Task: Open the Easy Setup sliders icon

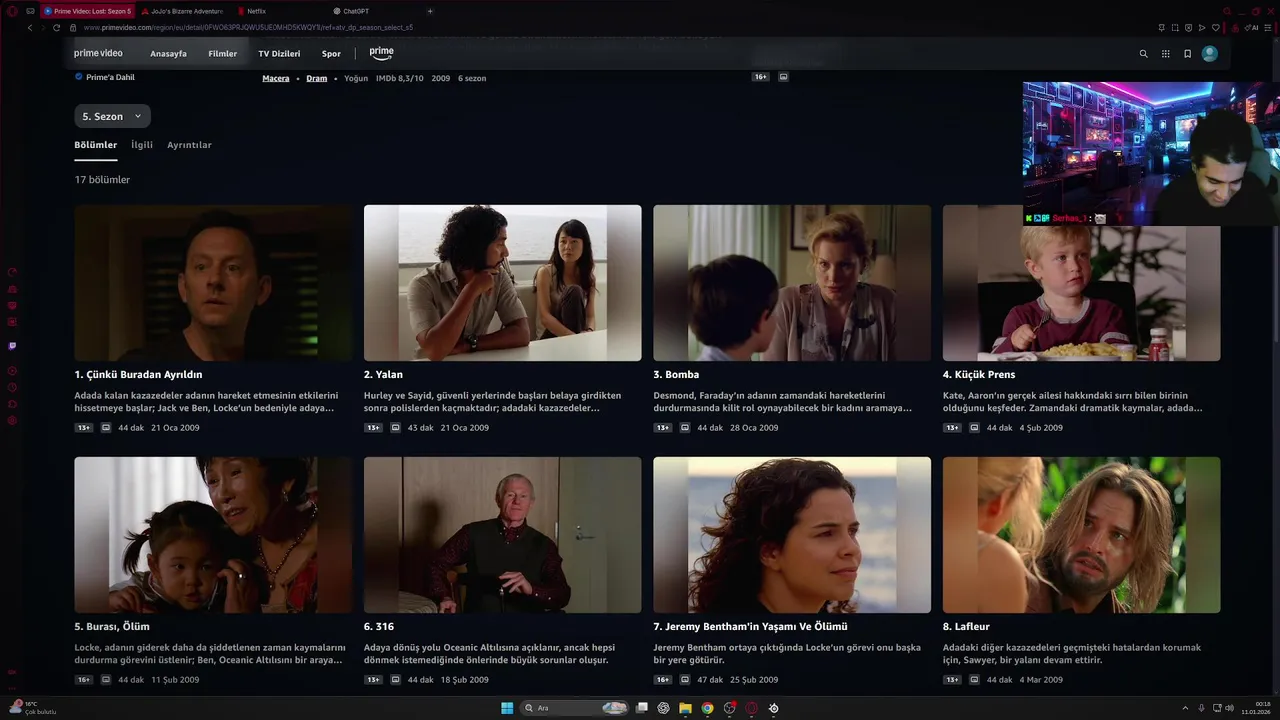Action: (1269, 27)
